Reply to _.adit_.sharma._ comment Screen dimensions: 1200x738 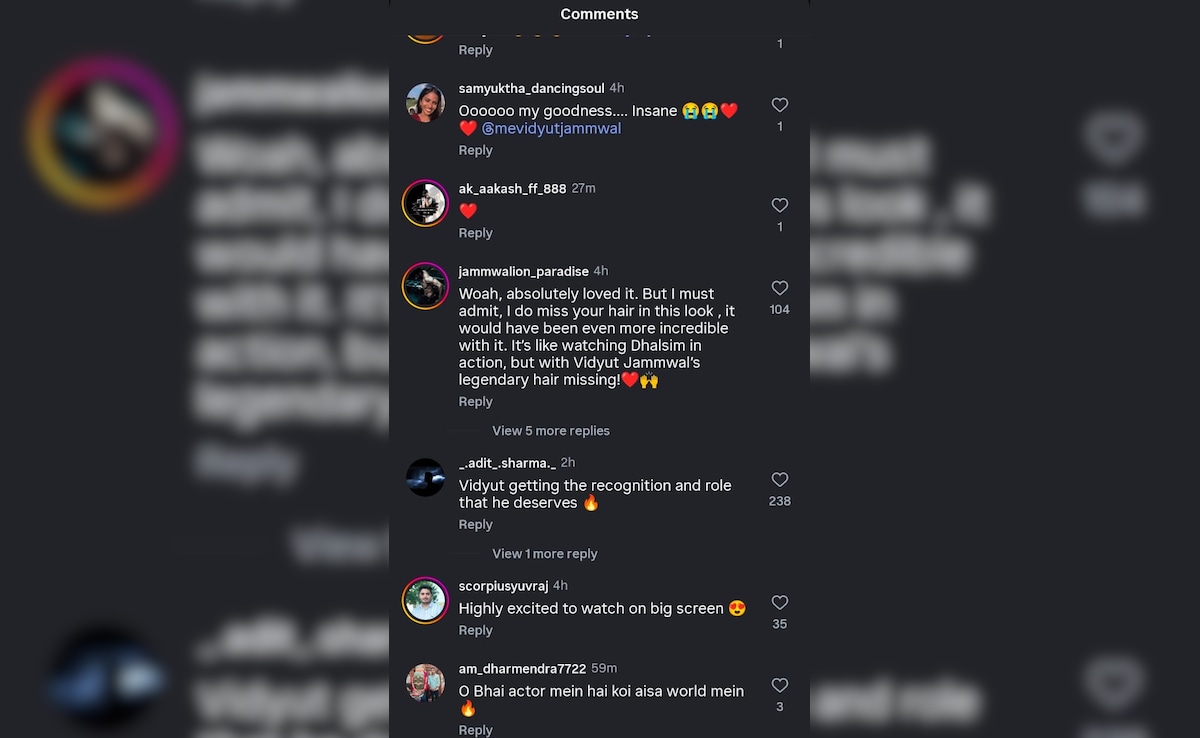click(476, 525)
